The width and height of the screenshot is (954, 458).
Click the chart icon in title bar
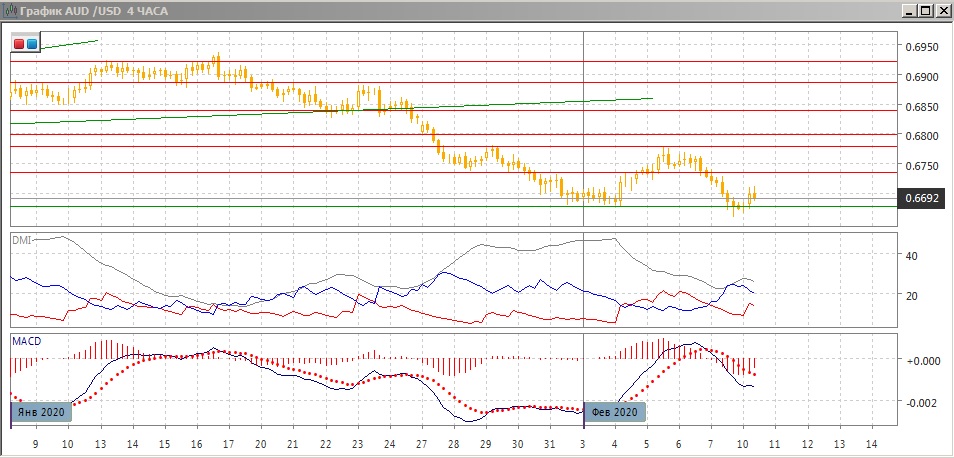pos(10,10)
